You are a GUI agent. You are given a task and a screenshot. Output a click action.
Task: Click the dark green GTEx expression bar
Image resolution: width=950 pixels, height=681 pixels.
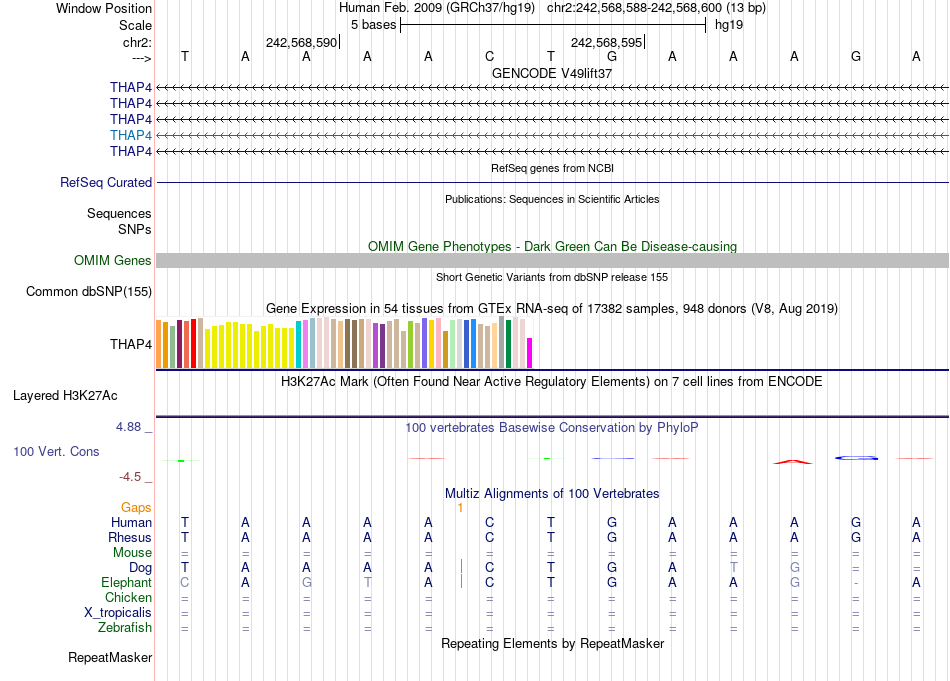509,344
